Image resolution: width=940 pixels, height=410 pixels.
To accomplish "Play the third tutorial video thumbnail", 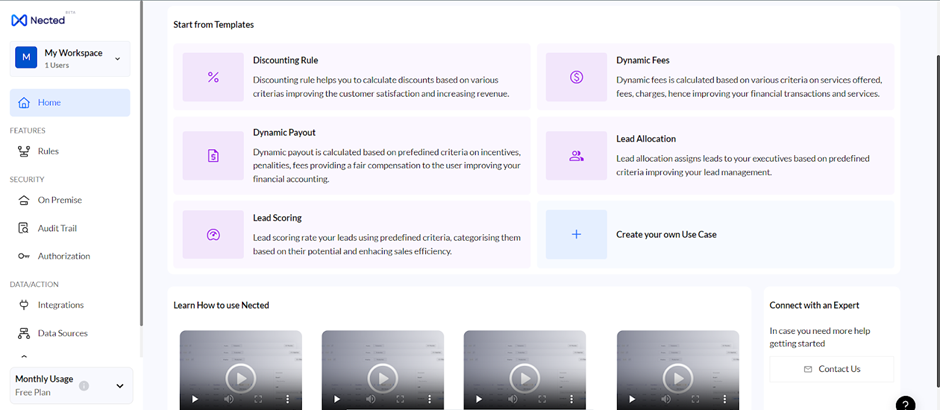I will tap(525, 378).
